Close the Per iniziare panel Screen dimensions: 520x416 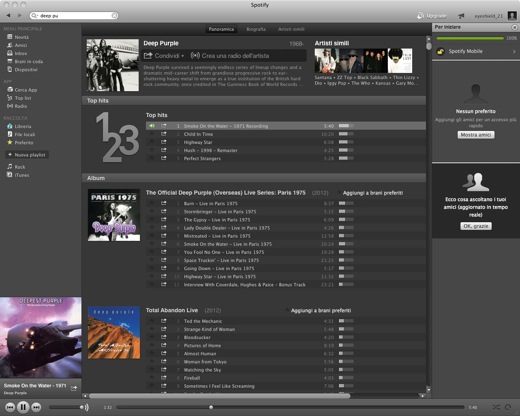(514, 27)
